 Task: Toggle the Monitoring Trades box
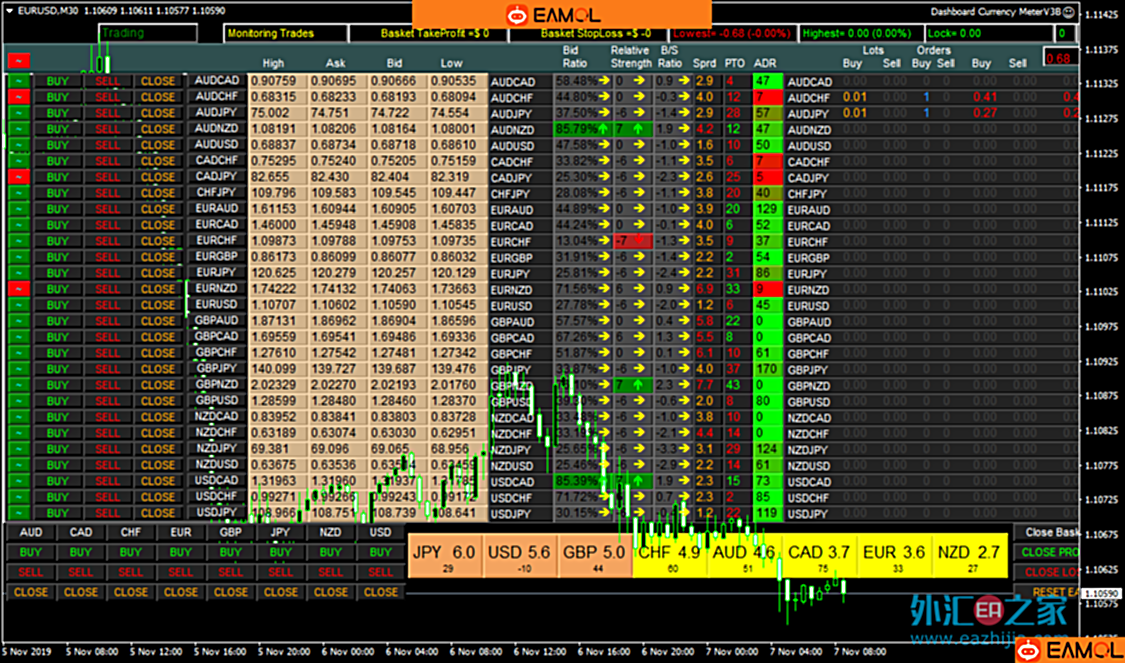click(270, 33)
